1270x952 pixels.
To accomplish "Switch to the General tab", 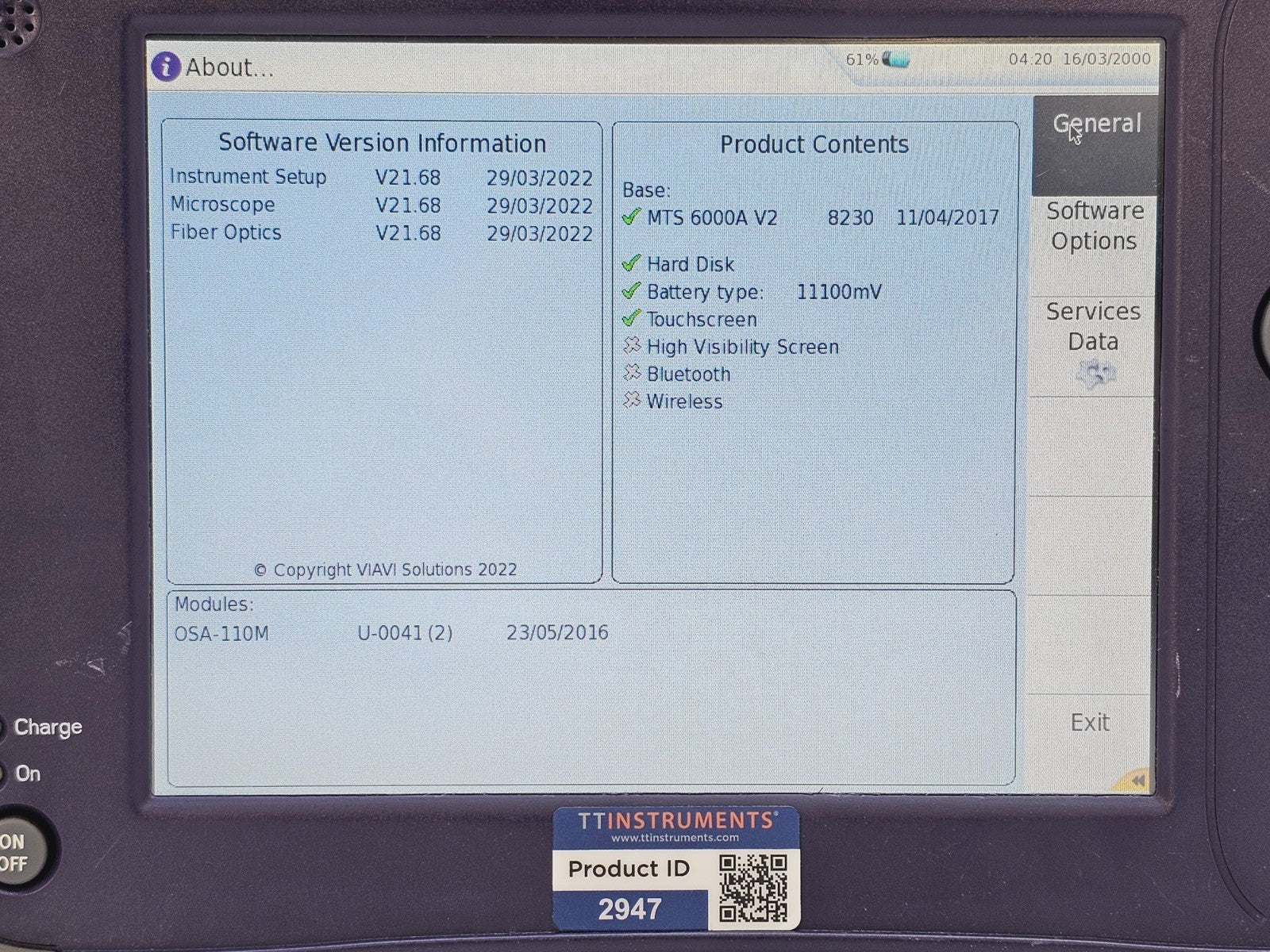I will [x=1093, y=125].
